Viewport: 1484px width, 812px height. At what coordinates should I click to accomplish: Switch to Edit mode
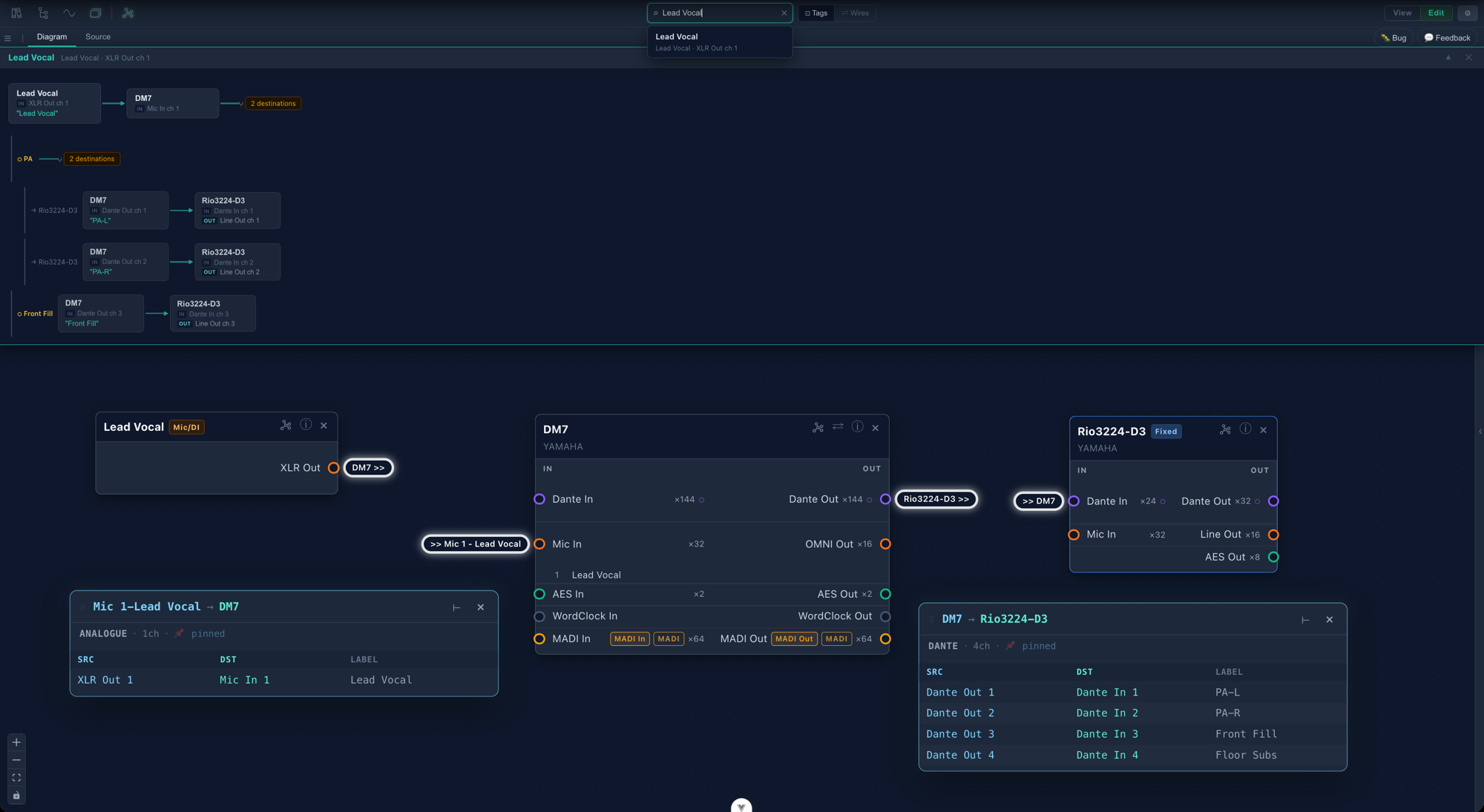click(x=1436, y=13)
